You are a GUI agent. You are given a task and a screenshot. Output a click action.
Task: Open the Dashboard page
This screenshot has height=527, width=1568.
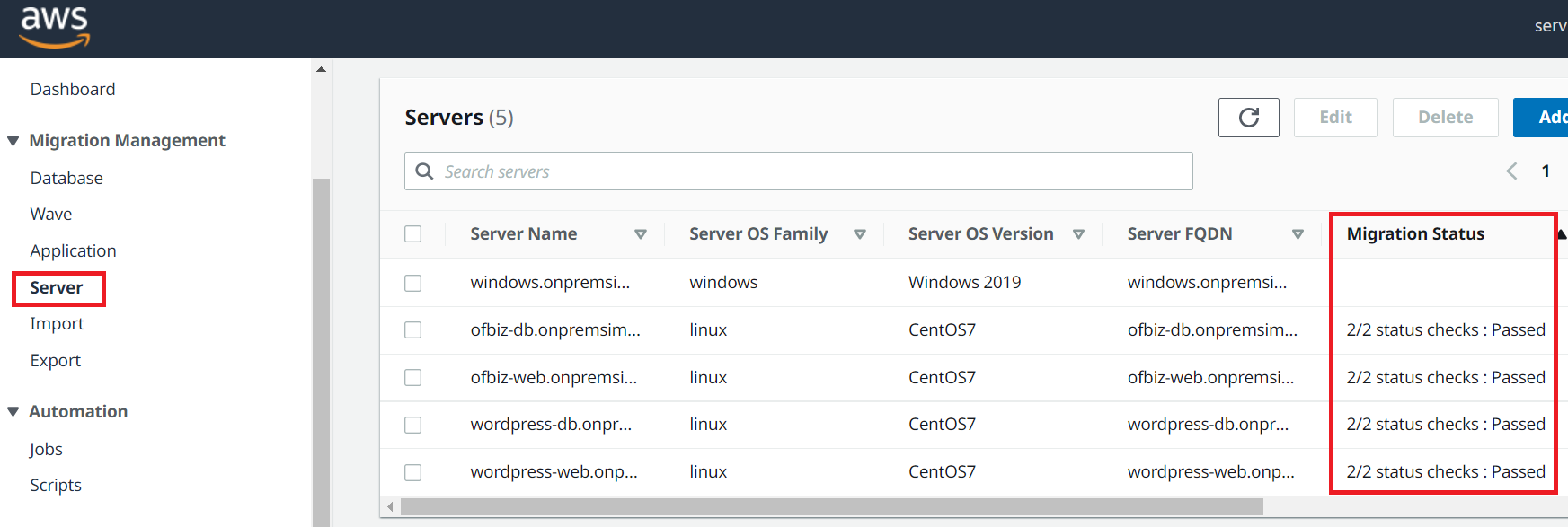coord(73,90)
